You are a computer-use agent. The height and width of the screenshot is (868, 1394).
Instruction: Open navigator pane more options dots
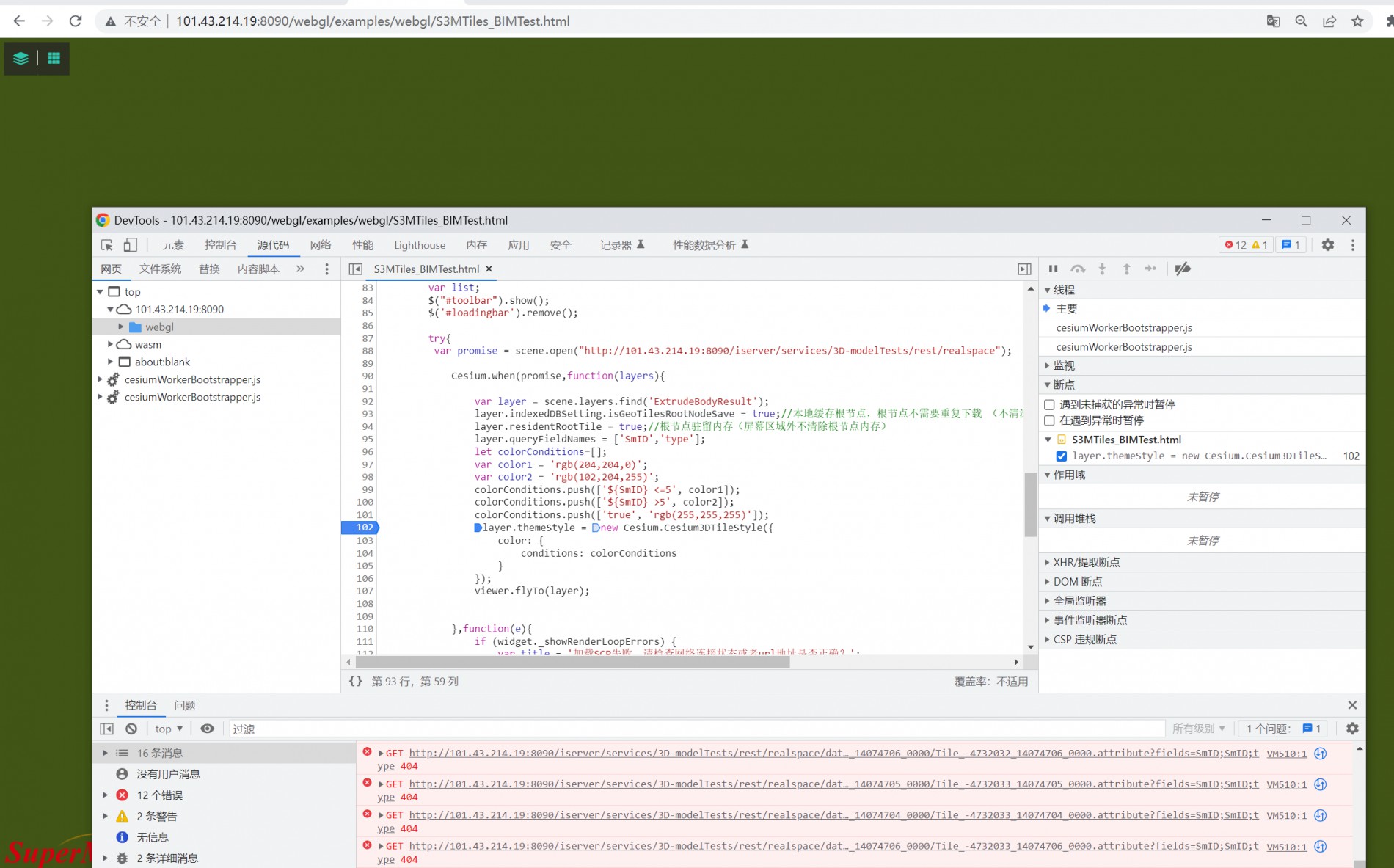[326, 269]
